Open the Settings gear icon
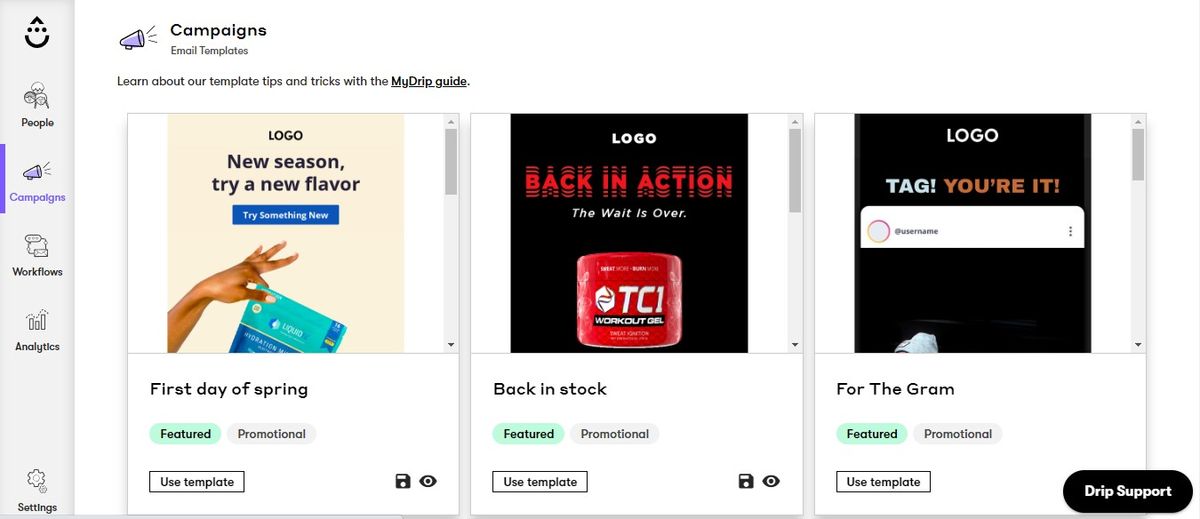This screenshot has width=1200, height=519. 37,480
